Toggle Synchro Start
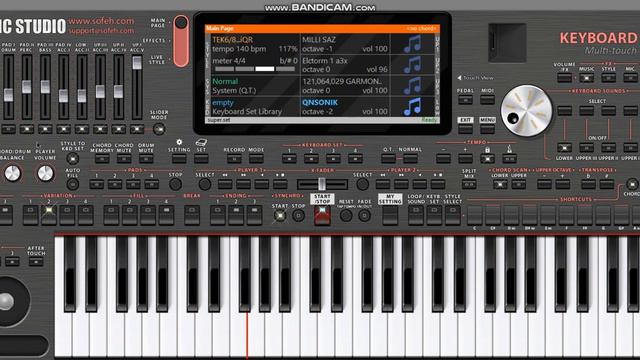 click(280, 216)
